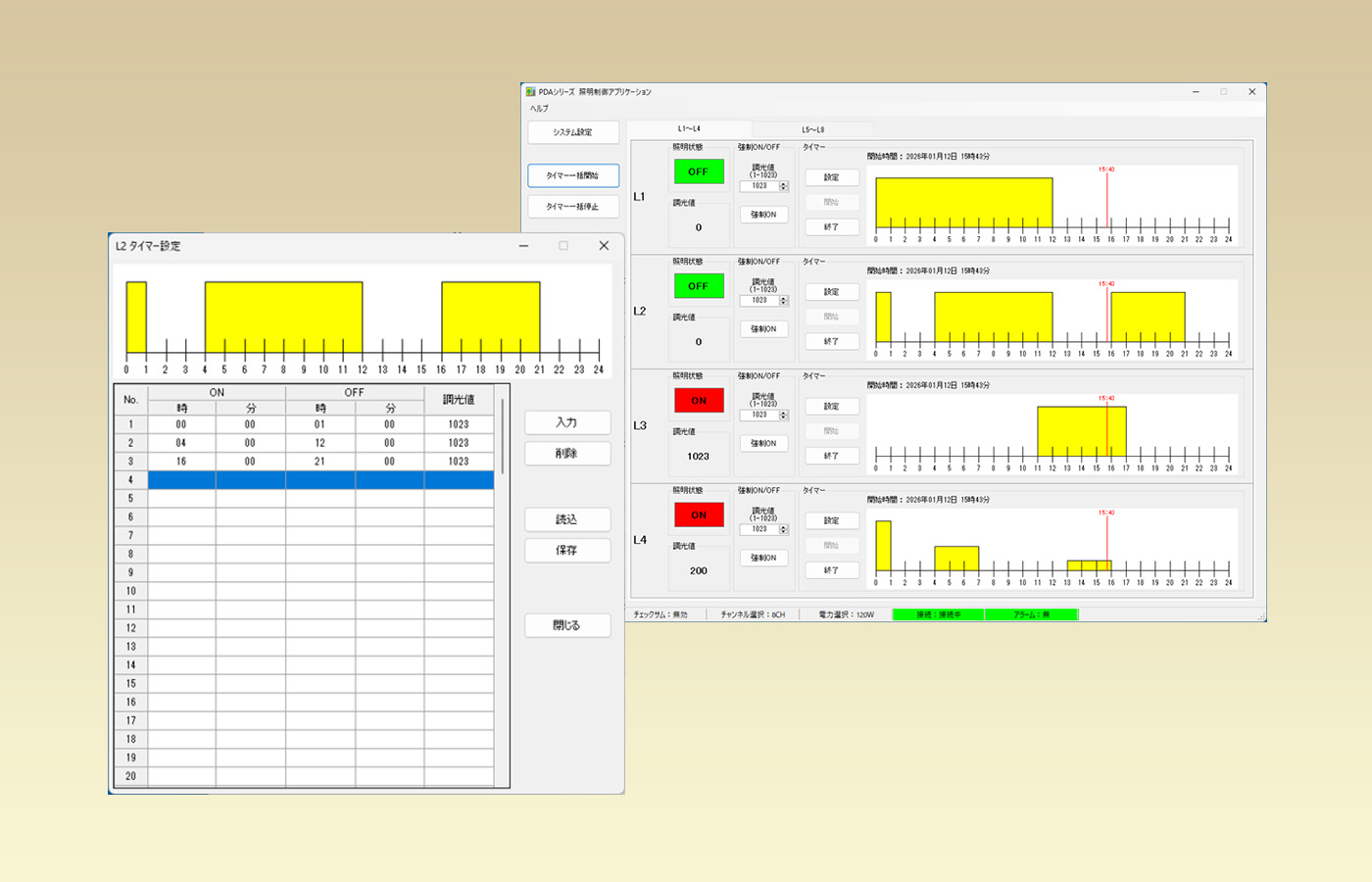Click the green OFF status indicator for L1
Image resolution: width=1372 pixels, height=882 pixels.
coord(698,171)
